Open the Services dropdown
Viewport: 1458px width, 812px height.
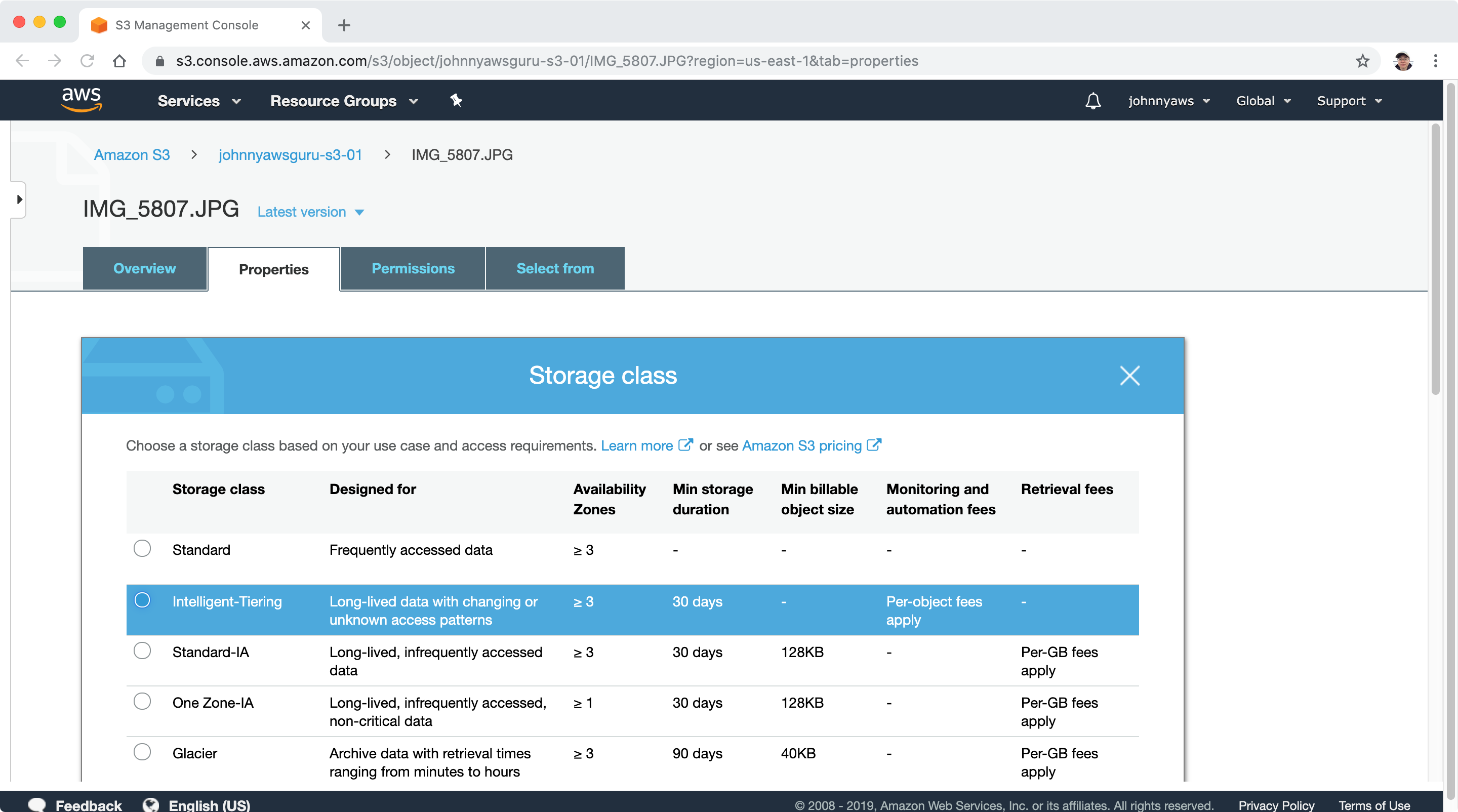199,101
